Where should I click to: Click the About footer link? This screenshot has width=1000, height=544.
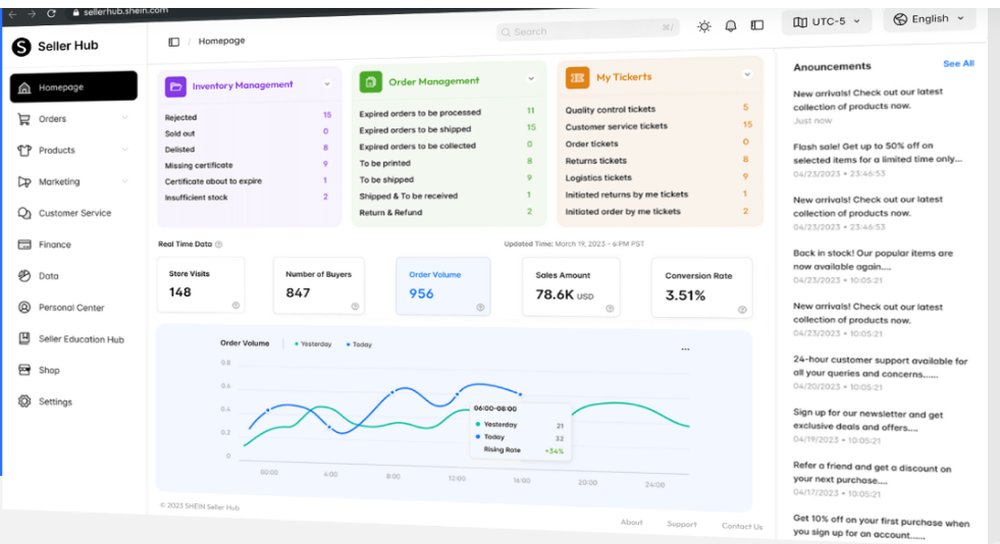631,522
